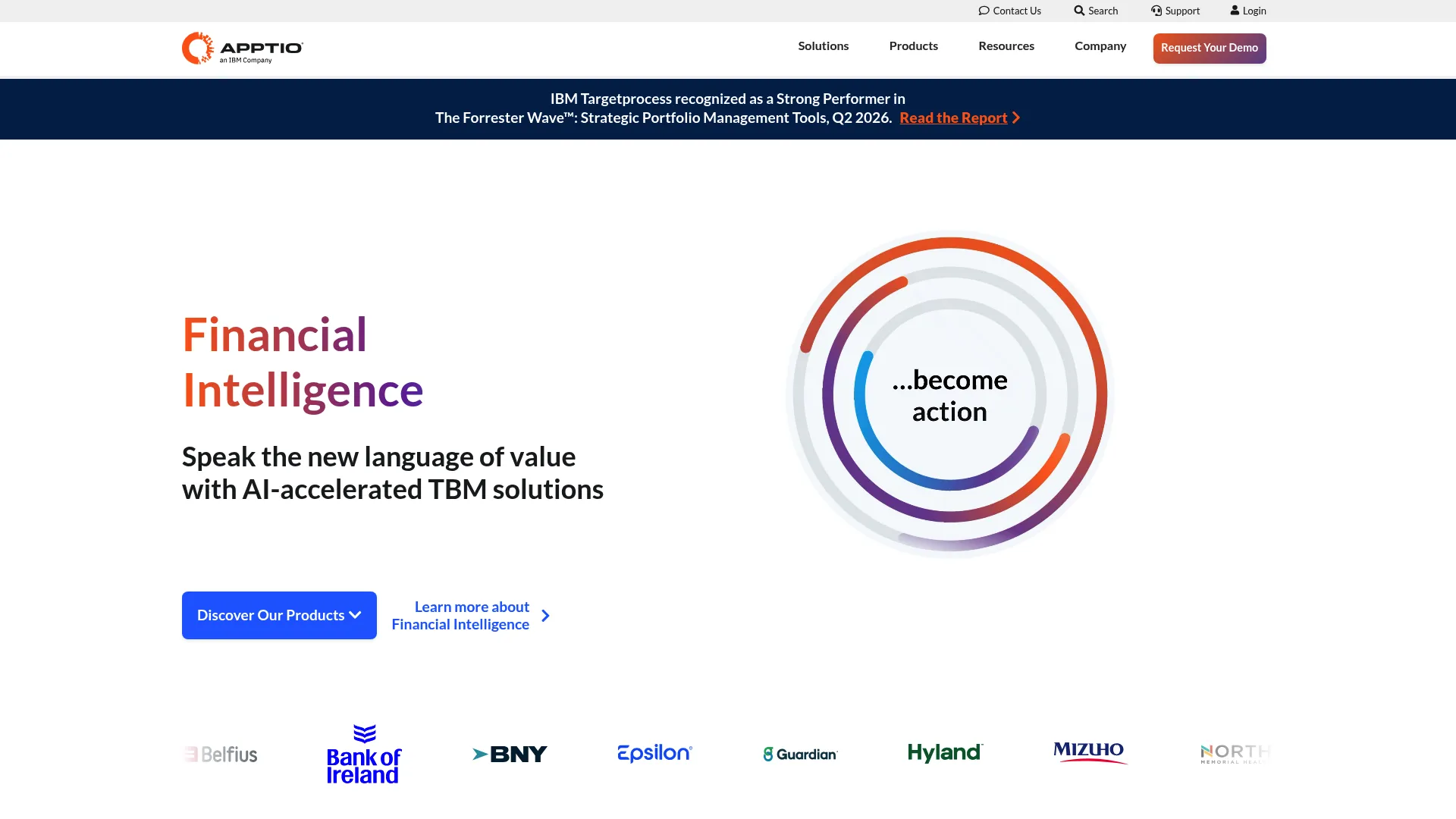Click the Login person icon
This screenshot has width=1456, height=819.
coord(1235,11)
